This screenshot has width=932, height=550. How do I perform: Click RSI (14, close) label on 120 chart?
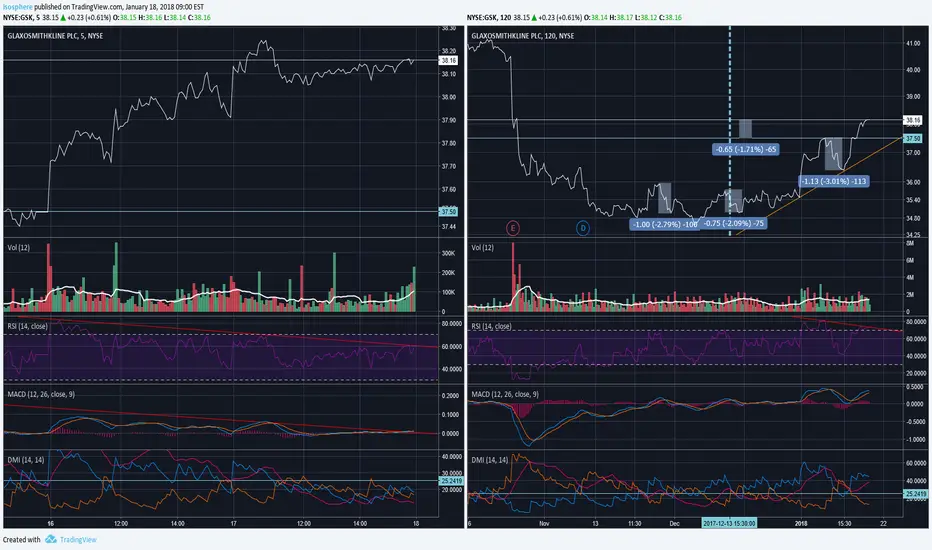tap(492, 326)
